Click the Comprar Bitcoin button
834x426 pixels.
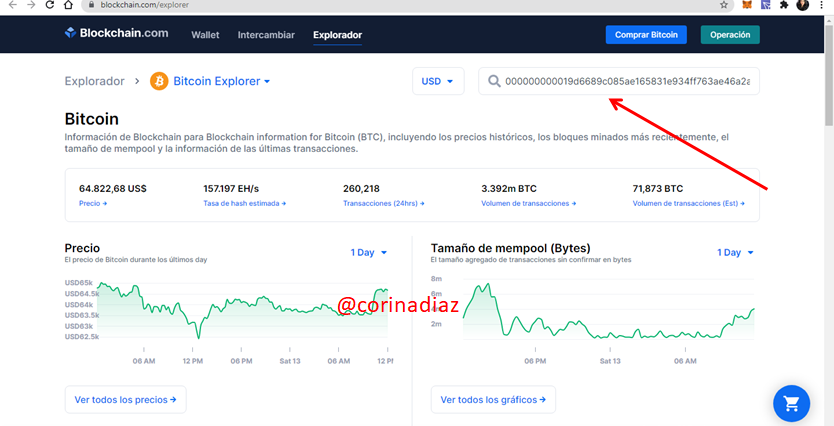click(646, 35)
